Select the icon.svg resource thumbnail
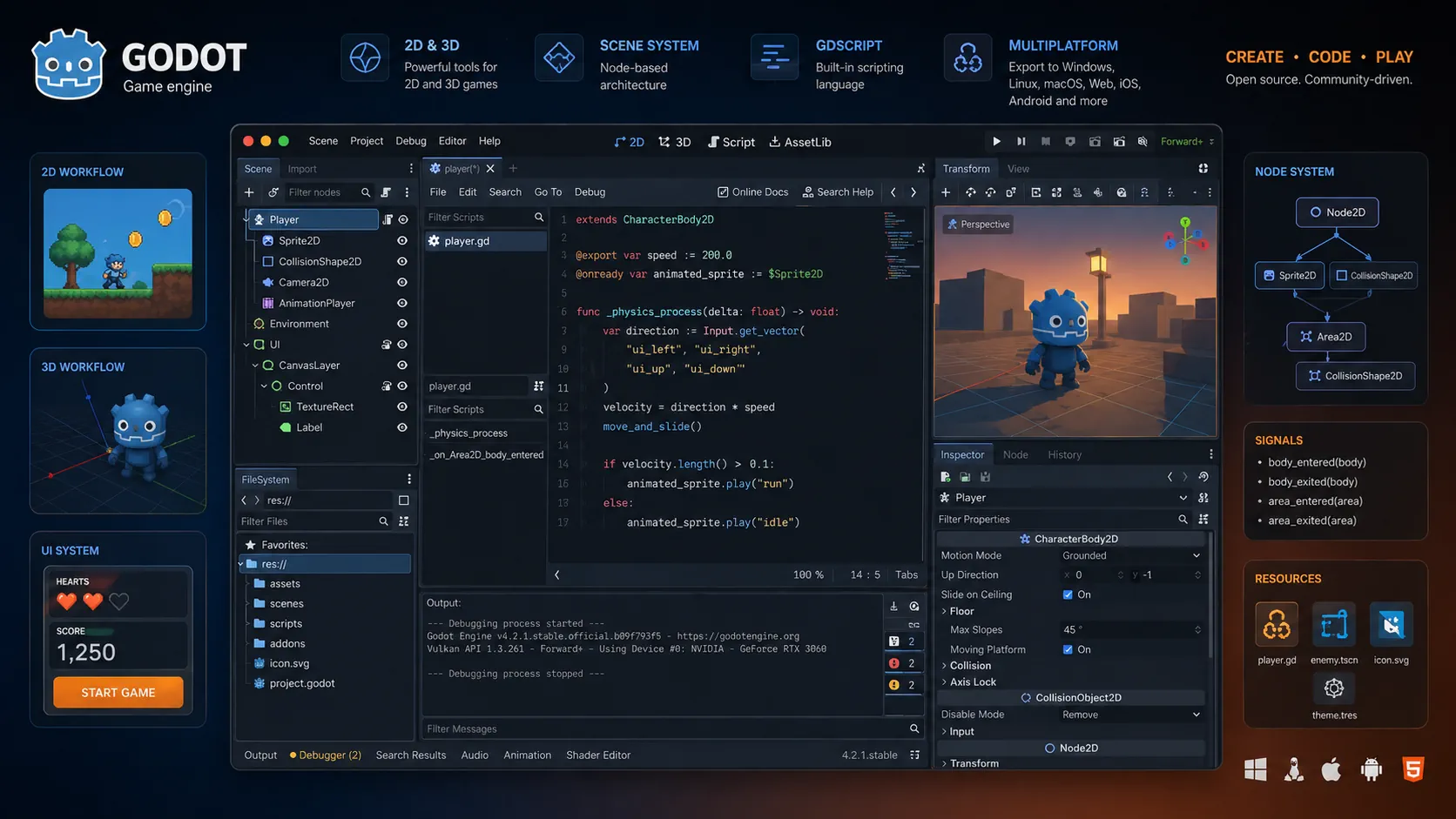 (1392, 623)
